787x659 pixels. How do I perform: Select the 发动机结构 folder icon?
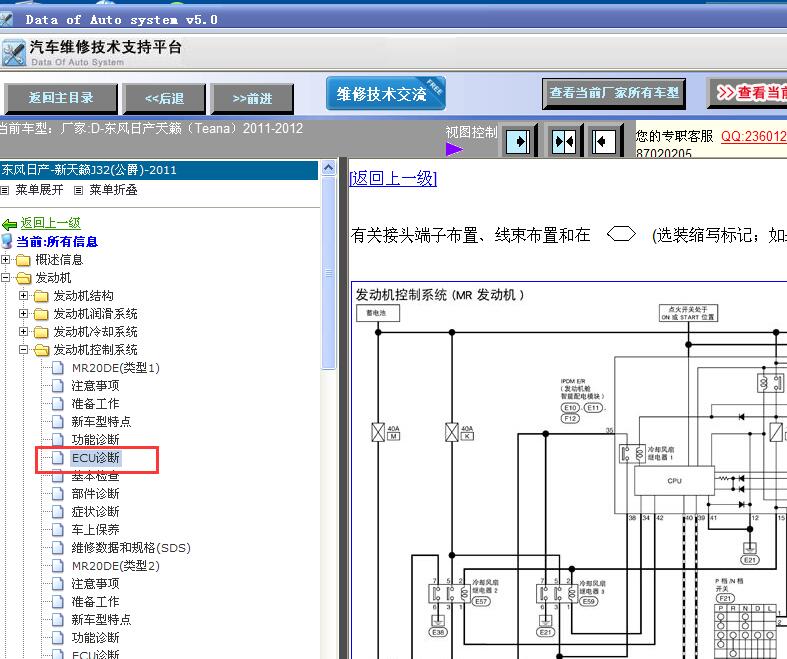pos(41,296)
